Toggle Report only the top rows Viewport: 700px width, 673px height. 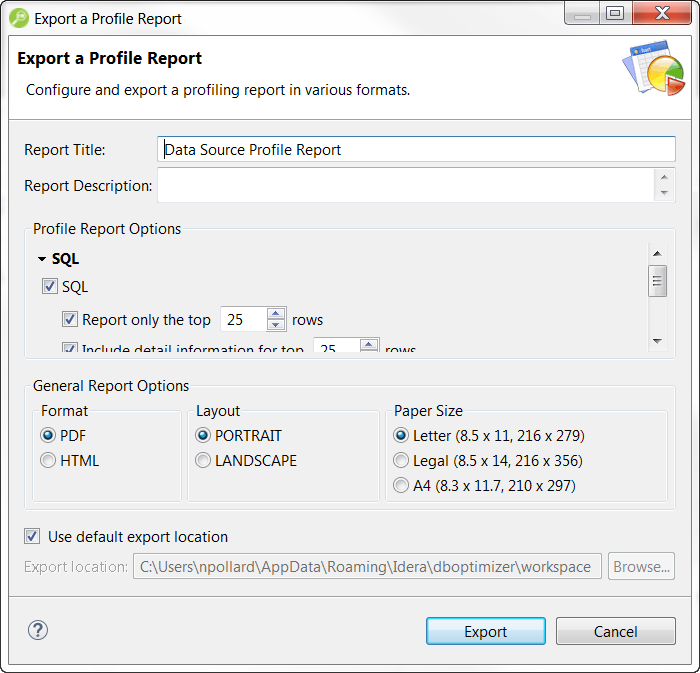tap(70, 320)
